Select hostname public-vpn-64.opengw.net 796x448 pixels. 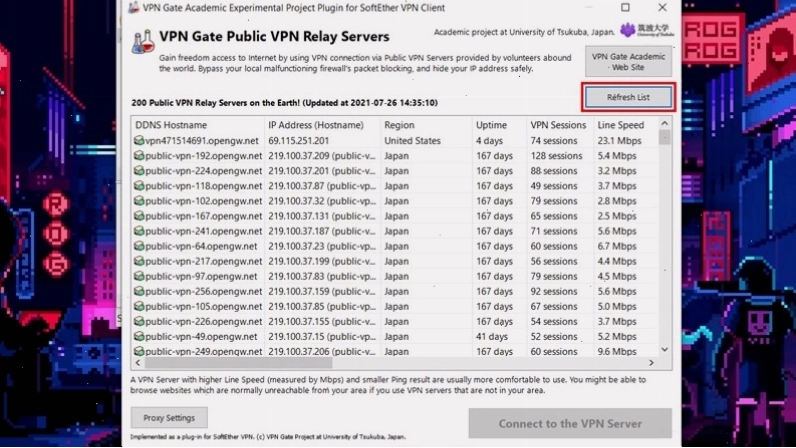coord(201,246)
